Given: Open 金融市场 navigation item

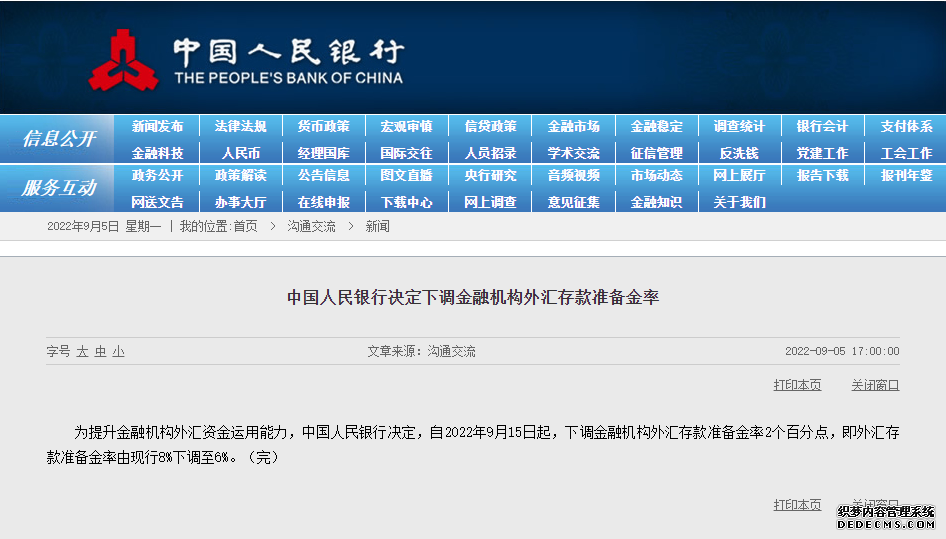Looking at the screenshot, I should 573,126.
